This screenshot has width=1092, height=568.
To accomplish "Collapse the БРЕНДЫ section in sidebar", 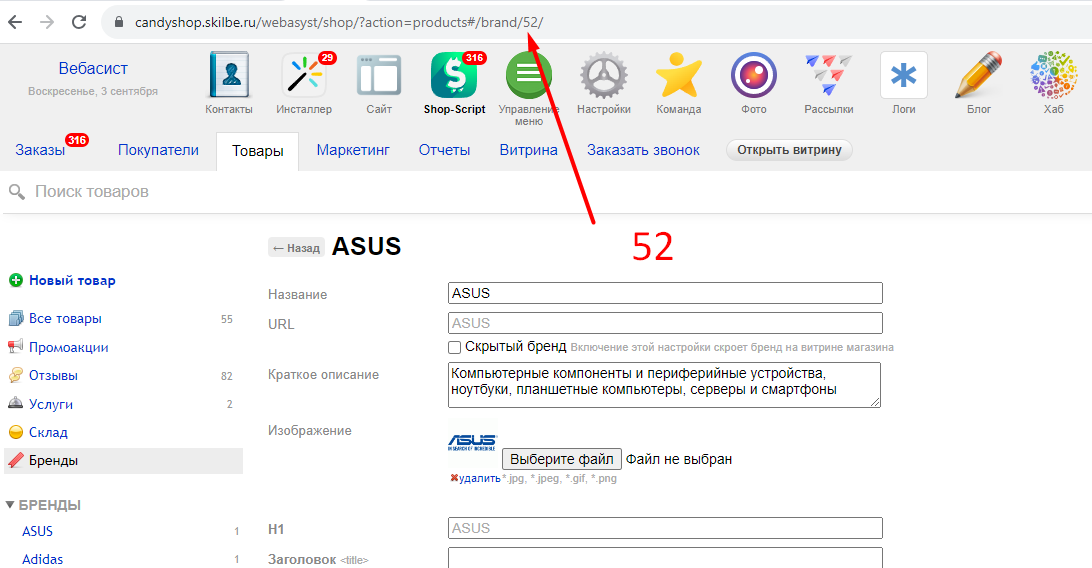I will tap(11, 505).
